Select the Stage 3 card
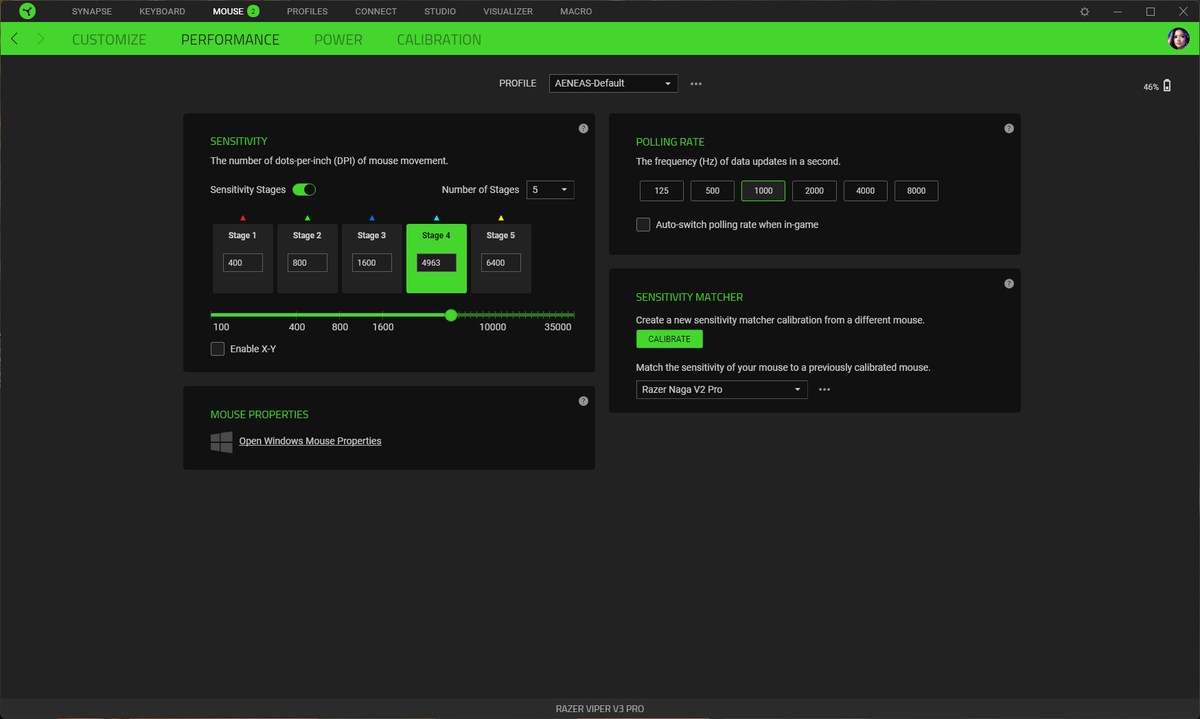 pyautogui.click(x=371, y=258)
